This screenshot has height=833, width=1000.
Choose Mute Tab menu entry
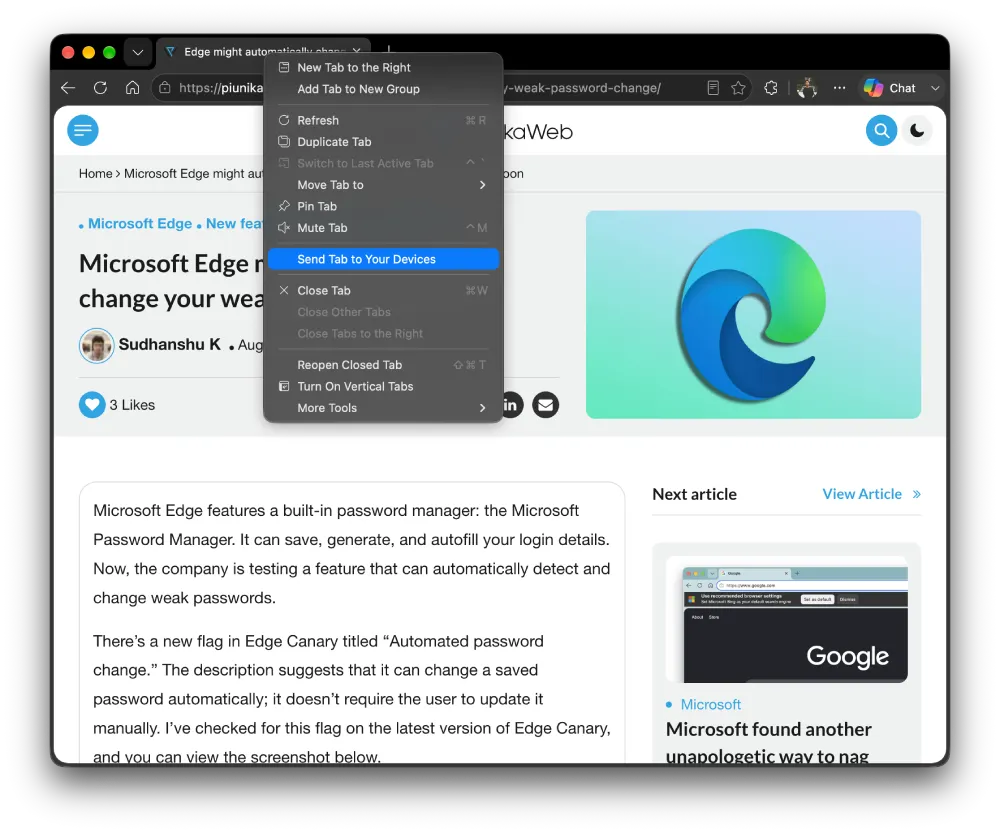[x=383, y=228]
